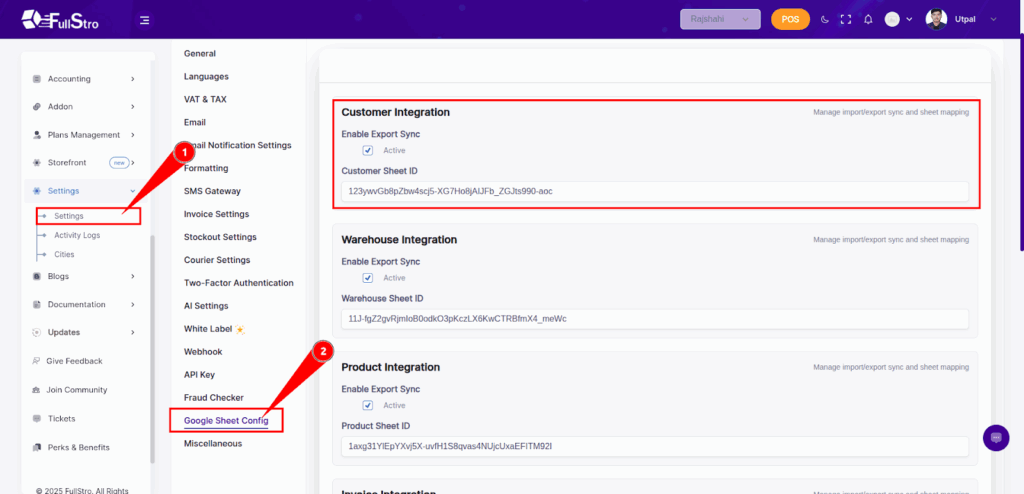1024x494 pixels.
Task: Click the sidebar vertical scrollbar
Action: pos(152,350)
